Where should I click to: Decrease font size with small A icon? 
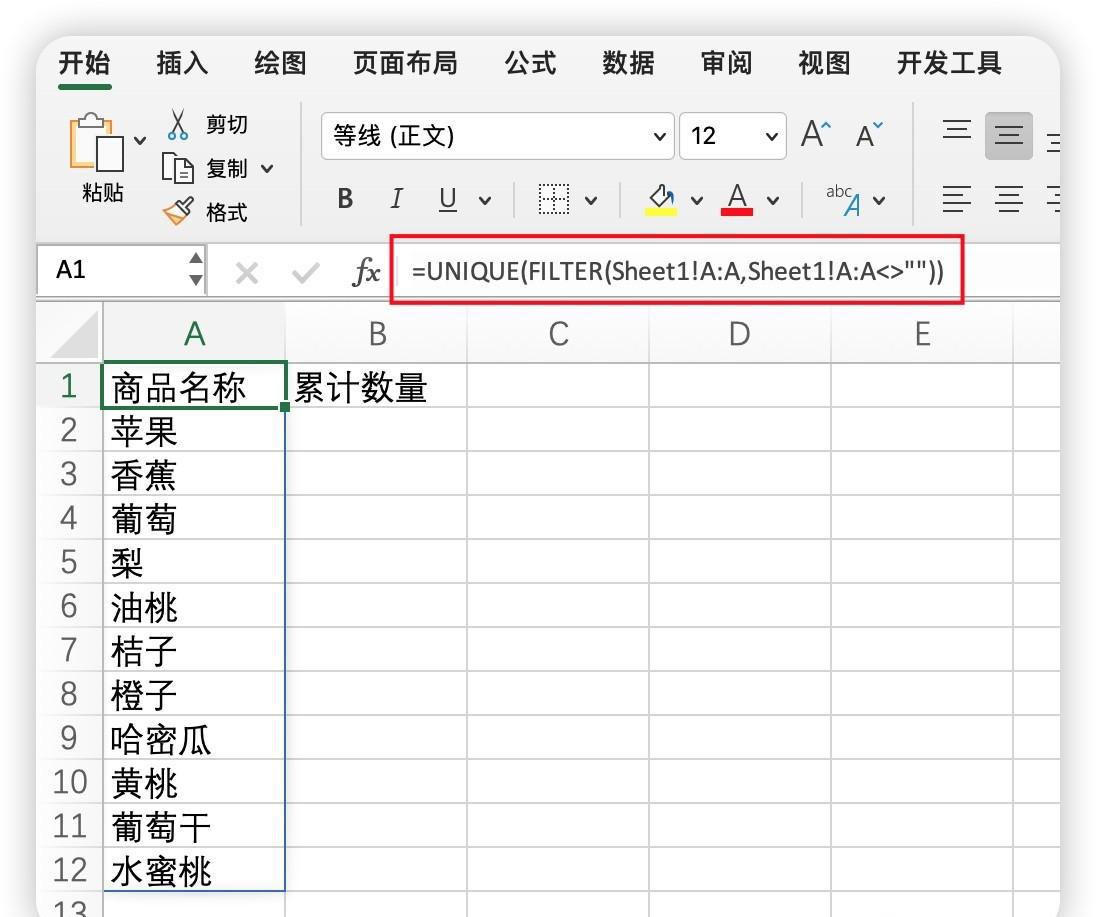tap(869, 134)
